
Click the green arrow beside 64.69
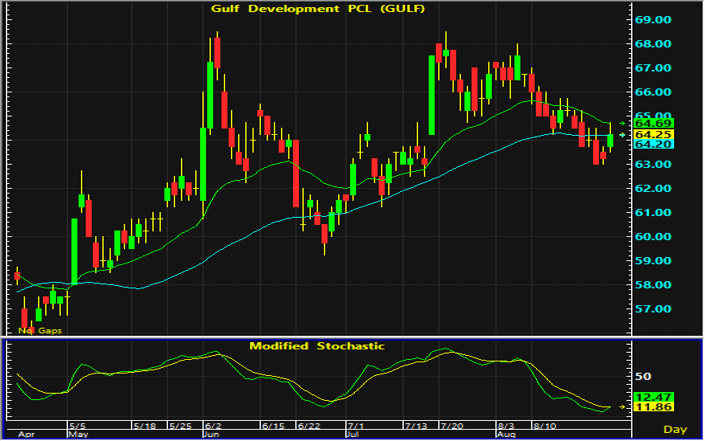(x=622, y=123)
